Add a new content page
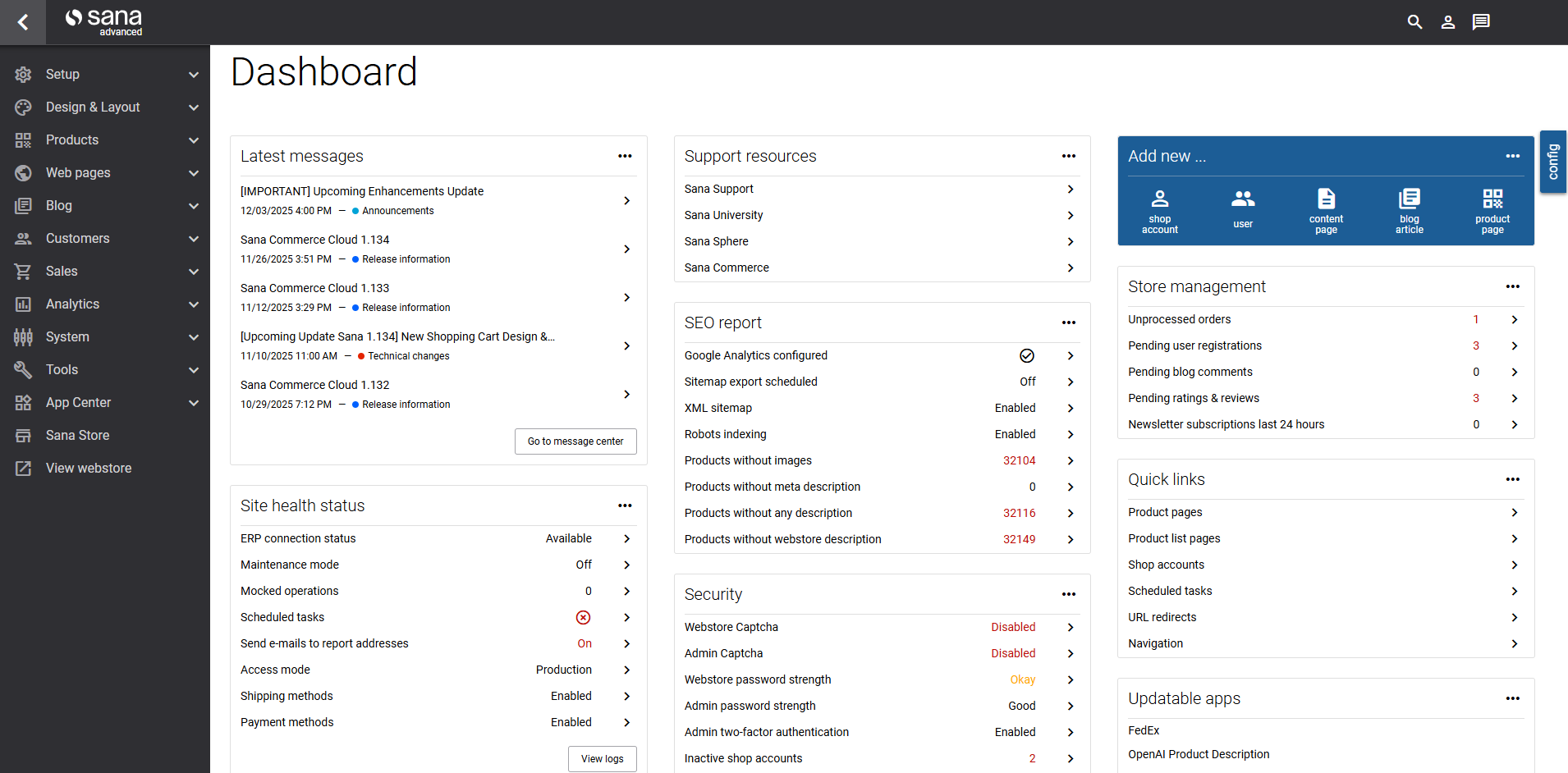The width and height of the screenshot is (1568, 773). point(1326,211)
